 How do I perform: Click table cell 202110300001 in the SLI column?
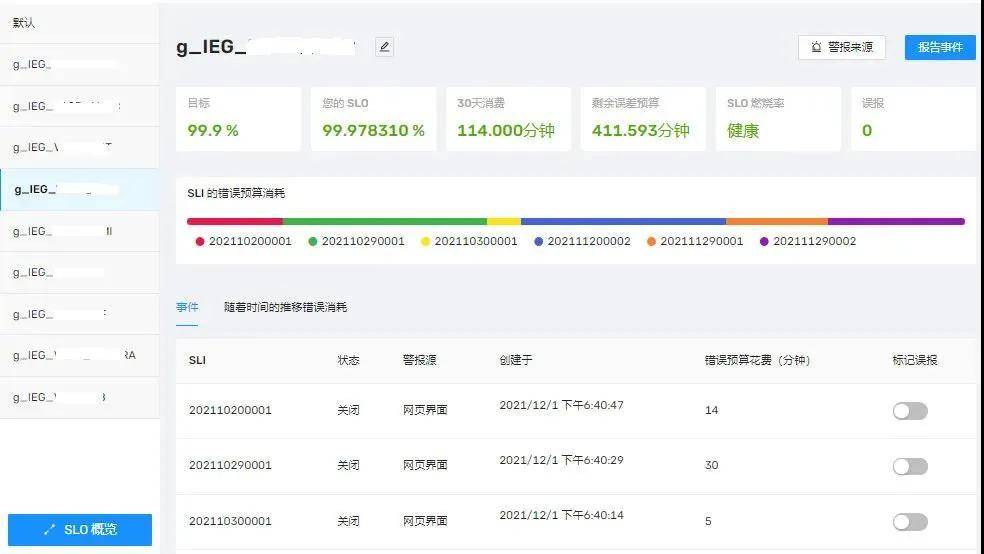coord(230,521)
